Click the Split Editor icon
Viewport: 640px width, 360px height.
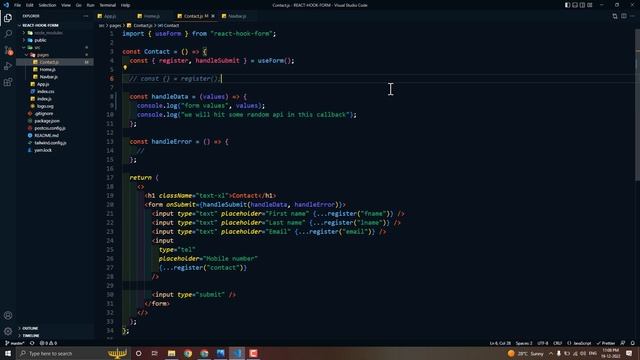tap(624, 16)
